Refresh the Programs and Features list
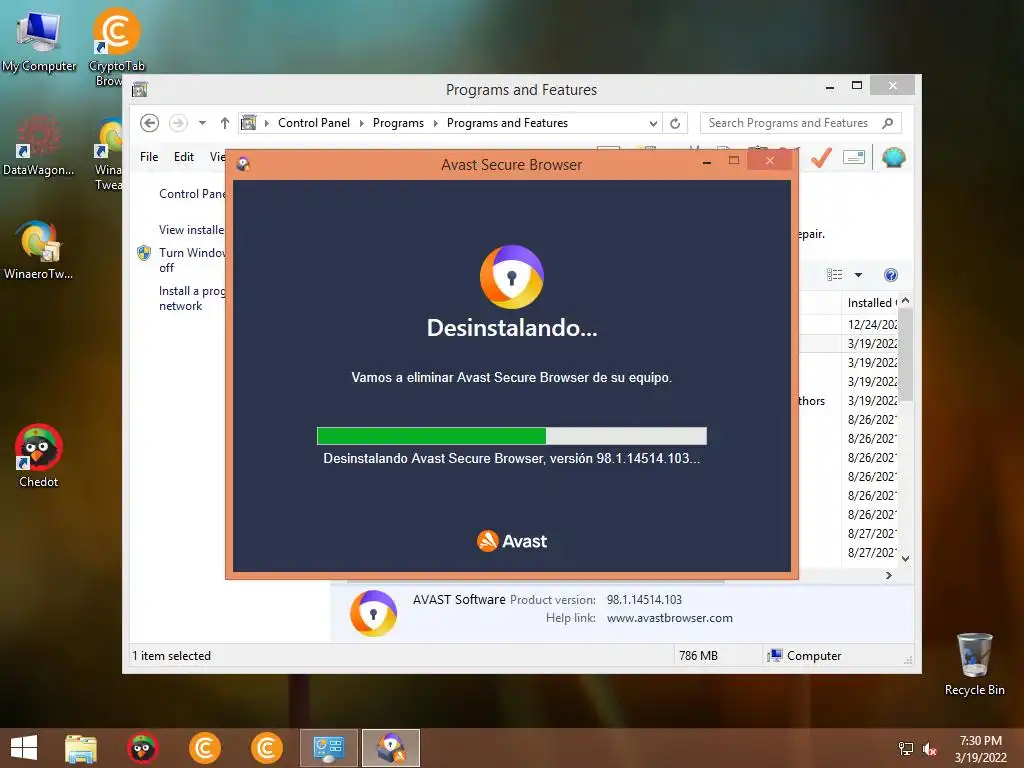The image size is (1024, 768). (675, 123)
